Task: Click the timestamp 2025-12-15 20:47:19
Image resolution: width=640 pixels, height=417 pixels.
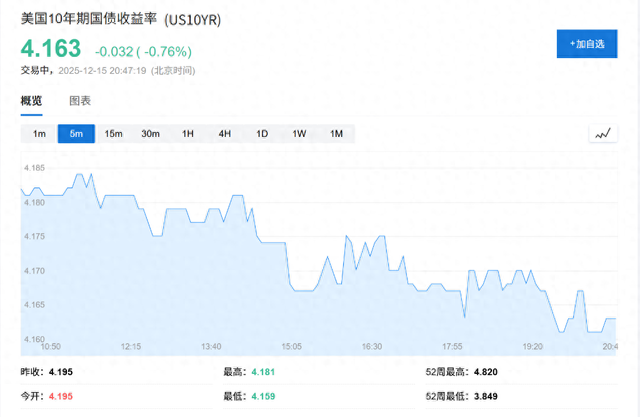Action: tap(102, 71)
